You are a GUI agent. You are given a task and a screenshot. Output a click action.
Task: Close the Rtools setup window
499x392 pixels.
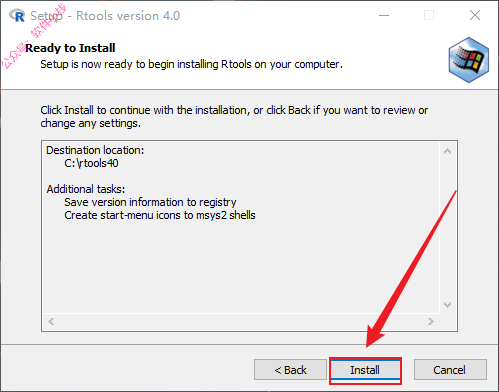(475, 15)
